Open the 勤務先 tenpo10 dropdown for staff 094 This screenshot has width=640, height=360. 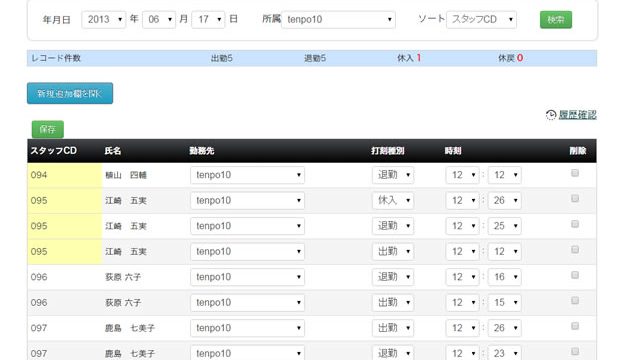(247, 175)
